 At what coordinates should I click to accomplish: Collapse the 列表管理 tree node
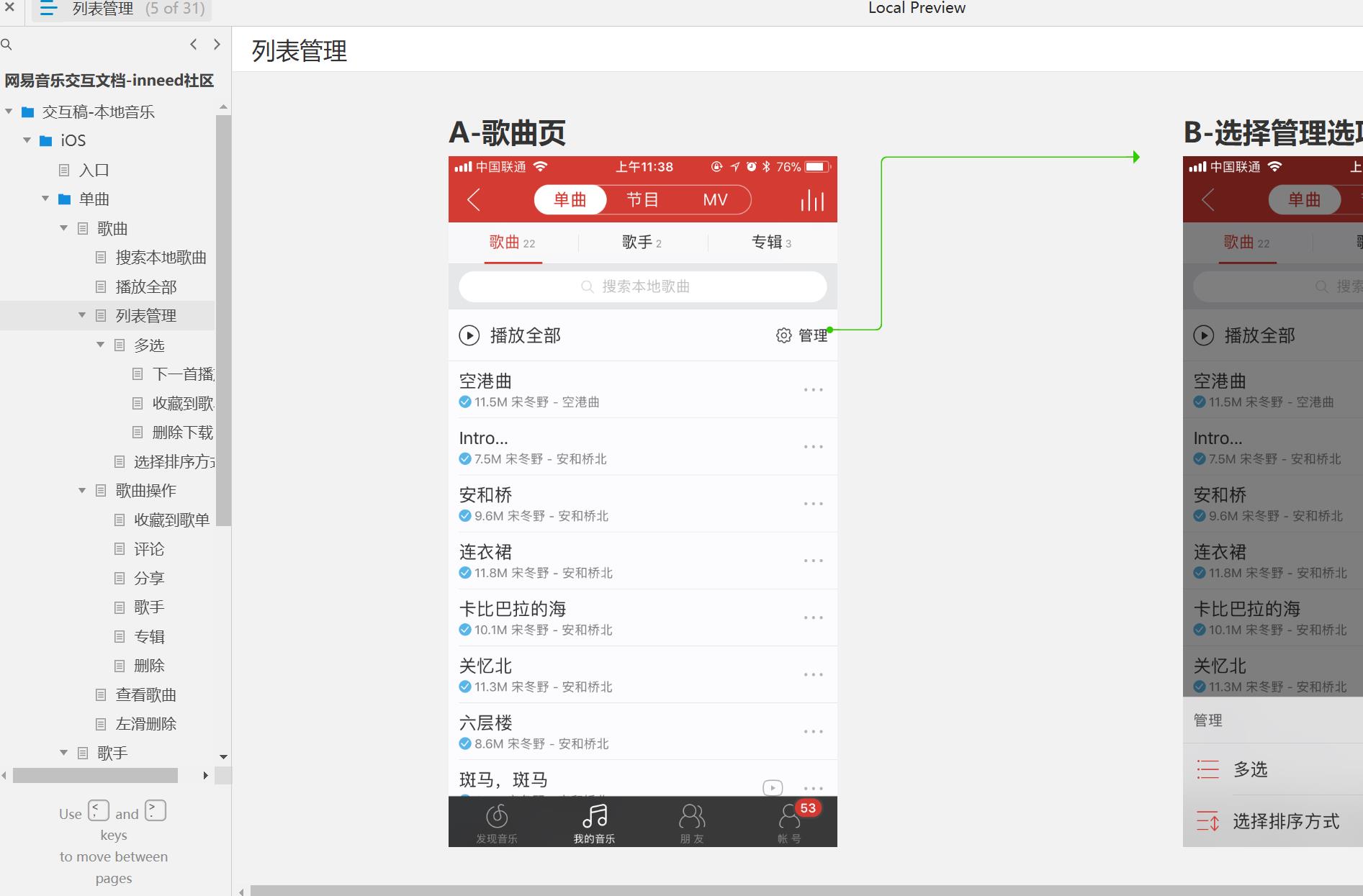point(82,315)
